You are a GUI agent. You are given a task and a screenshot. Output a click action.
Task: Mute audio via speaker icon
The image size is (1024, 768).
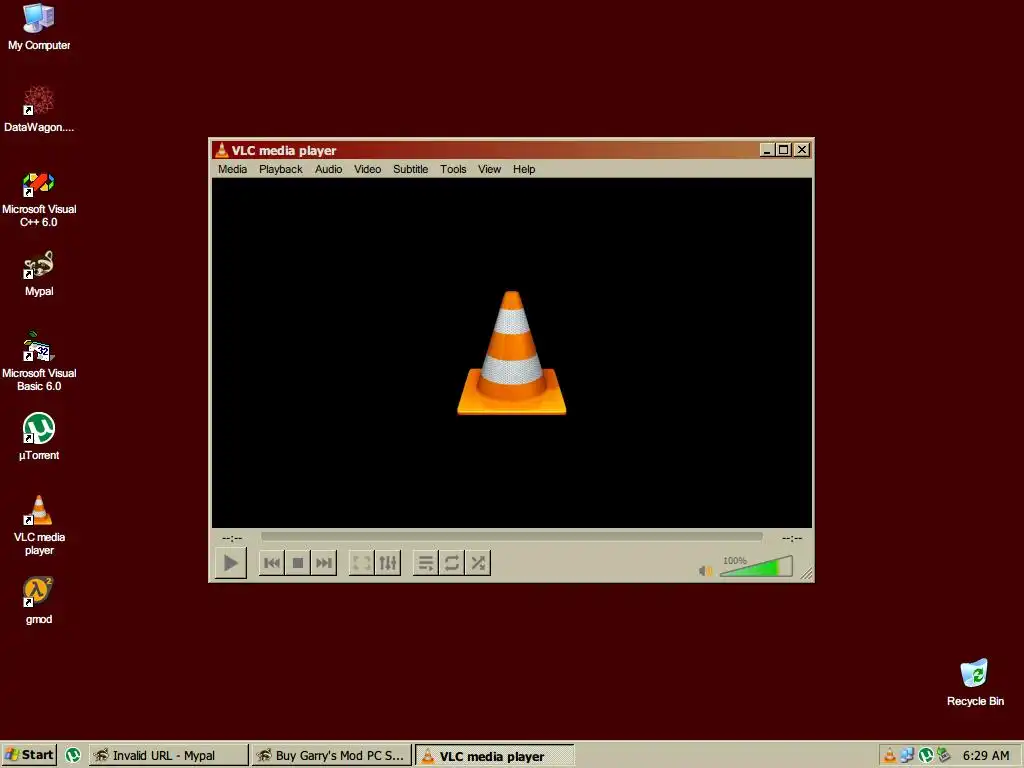click(705, 571)
